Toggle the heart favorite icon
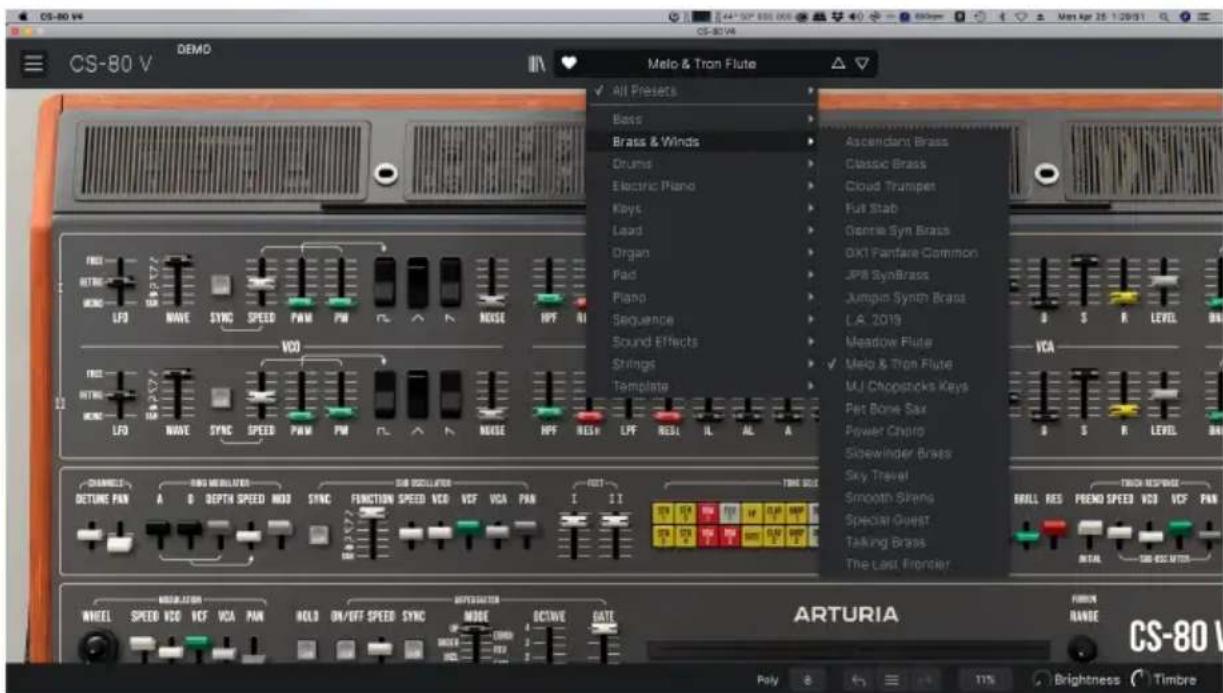 [569, 64]
